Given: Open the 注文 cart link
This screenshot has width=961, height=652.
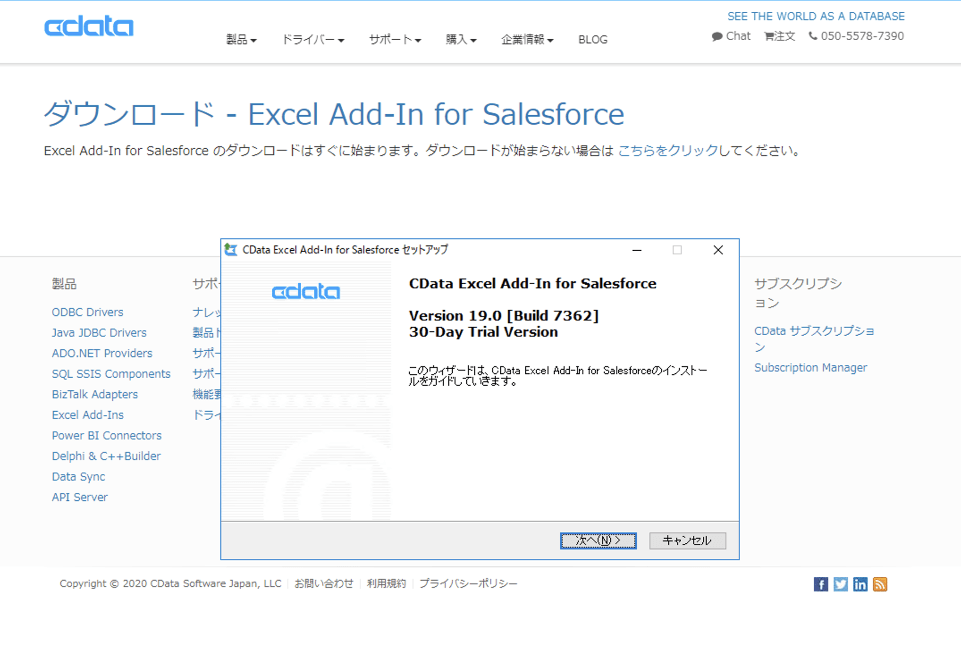Looking at the screenshot, I should [780, 36].
